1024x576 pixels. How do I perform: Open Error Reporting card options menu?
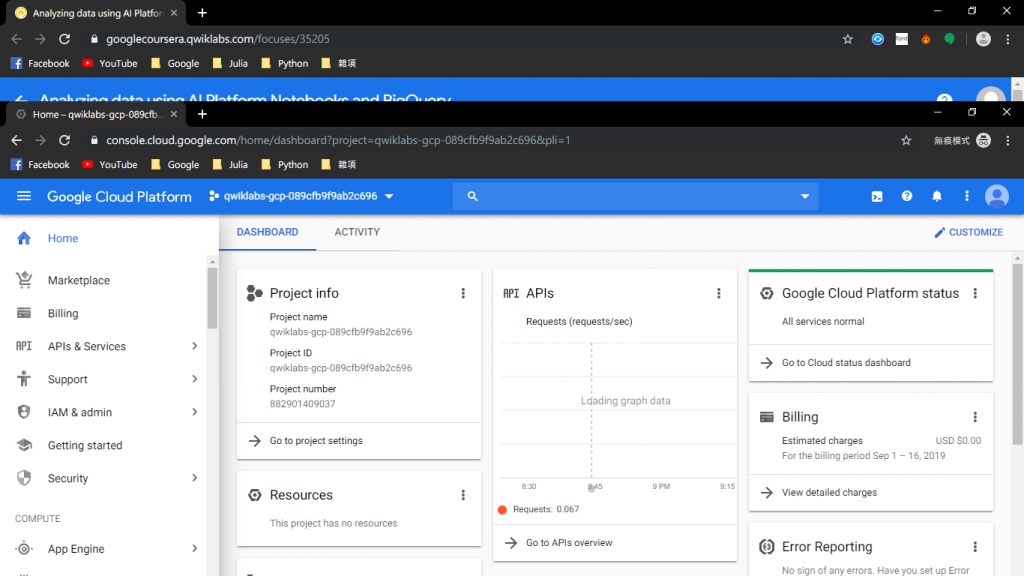(975, 547)
